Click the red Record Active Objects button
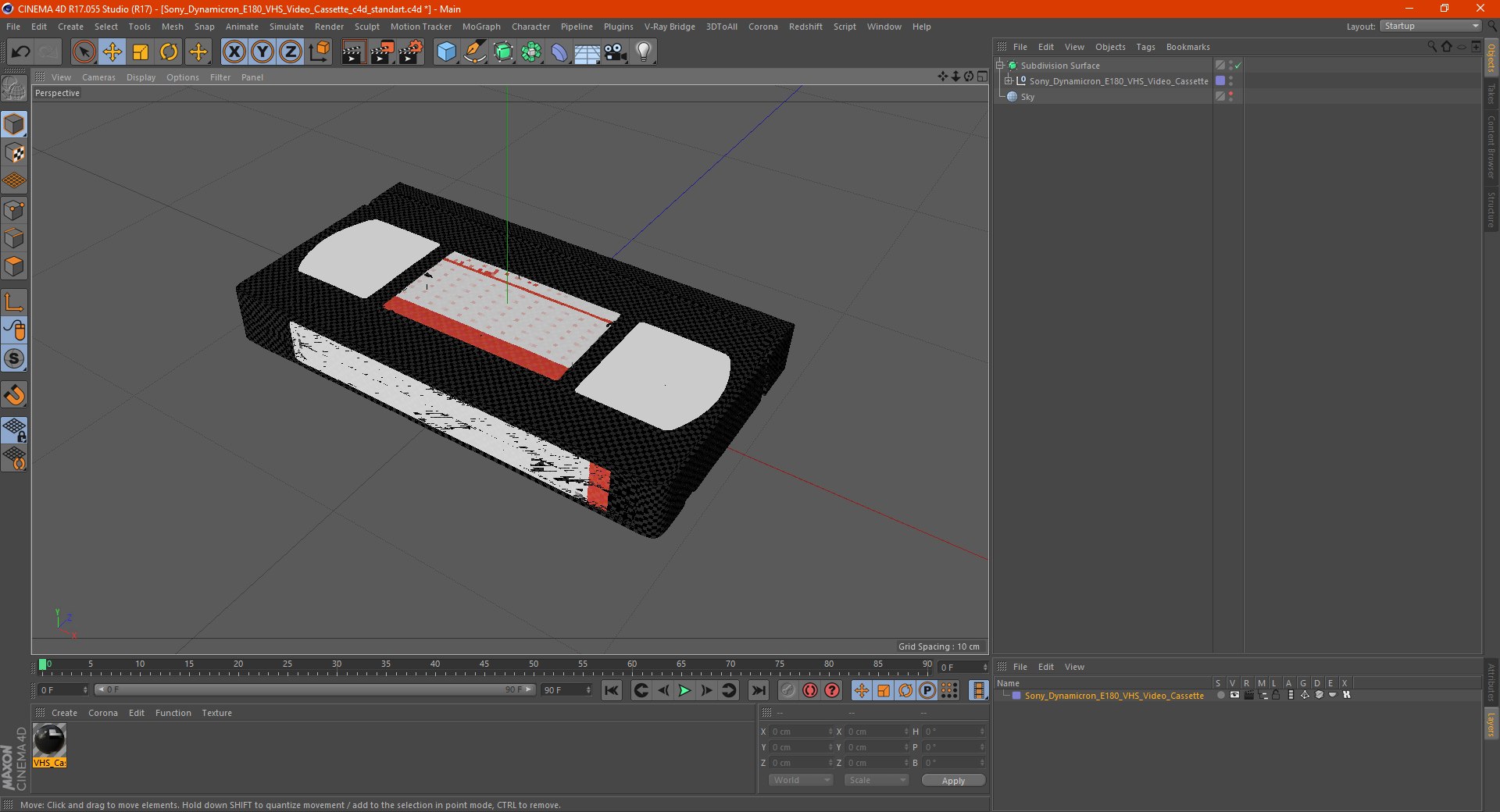This screenshot has height=812, width=1500. (810, 690)
